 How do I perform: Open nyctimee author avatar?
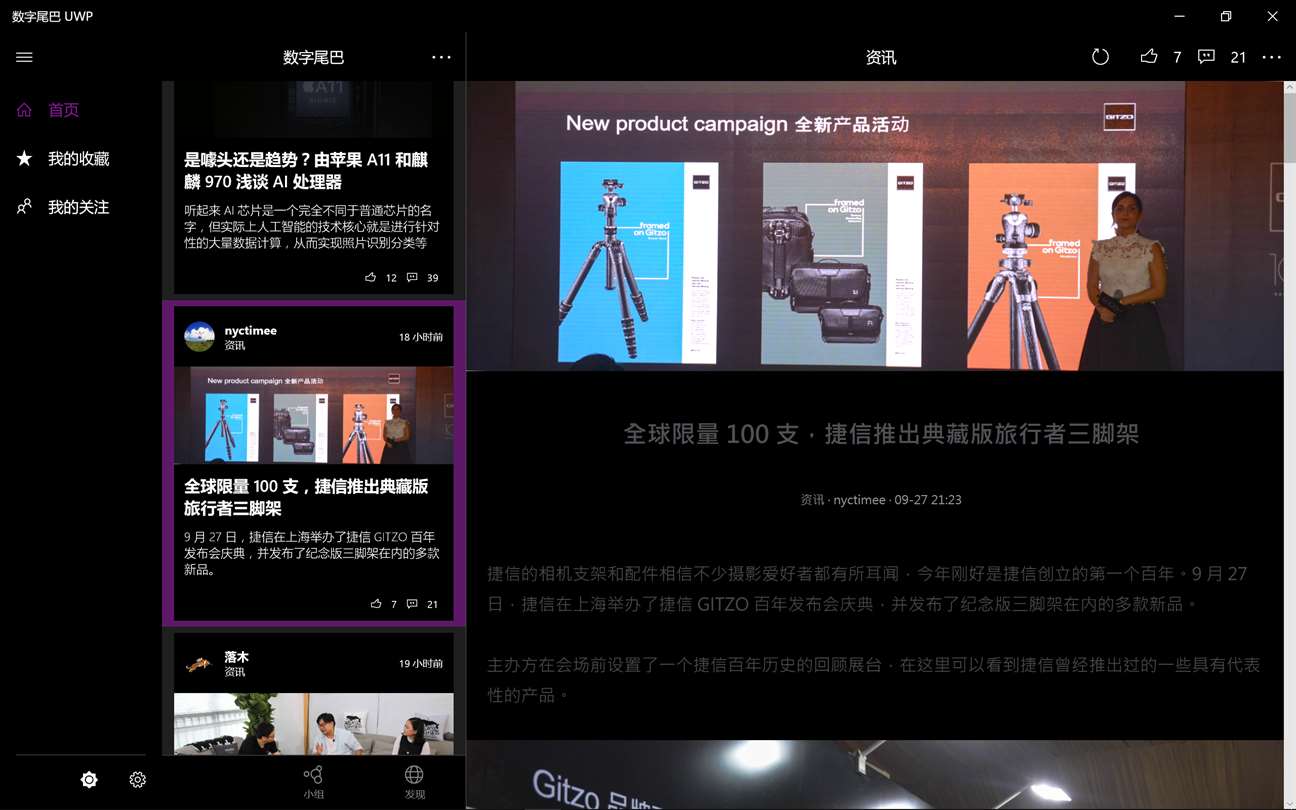pos(199,337)
